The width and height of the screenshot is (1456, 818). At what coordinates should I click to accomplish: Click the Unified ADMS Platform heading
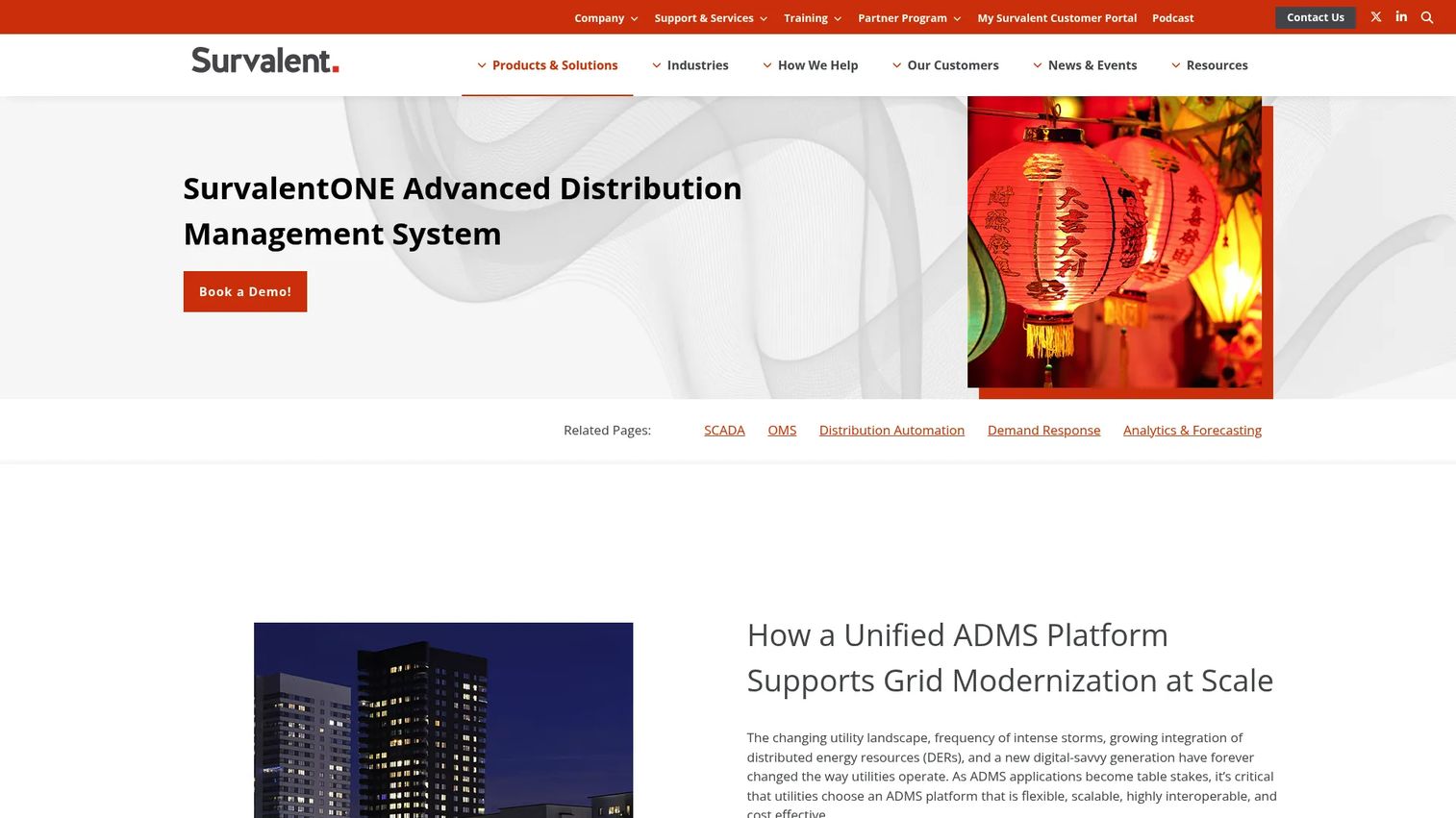tap(1010, 657)
